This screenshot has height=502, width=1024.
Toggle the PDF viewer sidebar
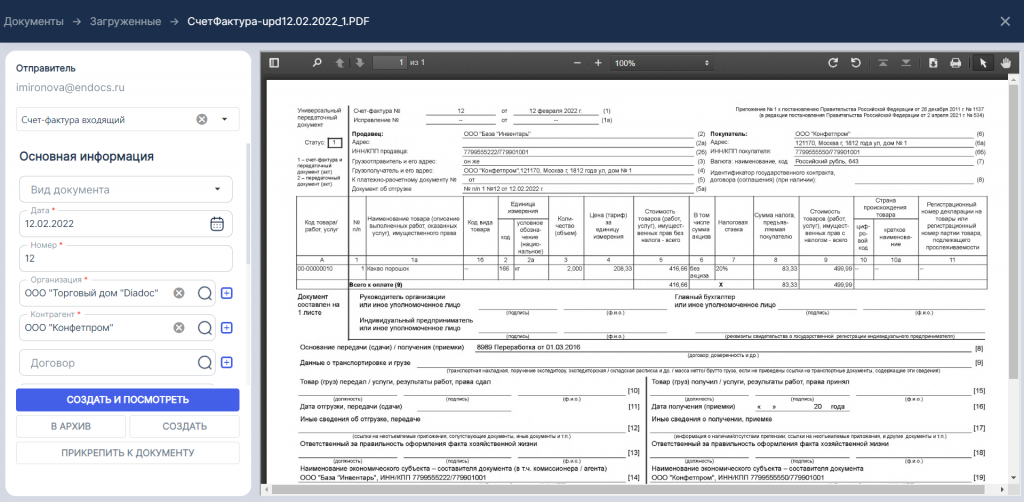(274, 63)
